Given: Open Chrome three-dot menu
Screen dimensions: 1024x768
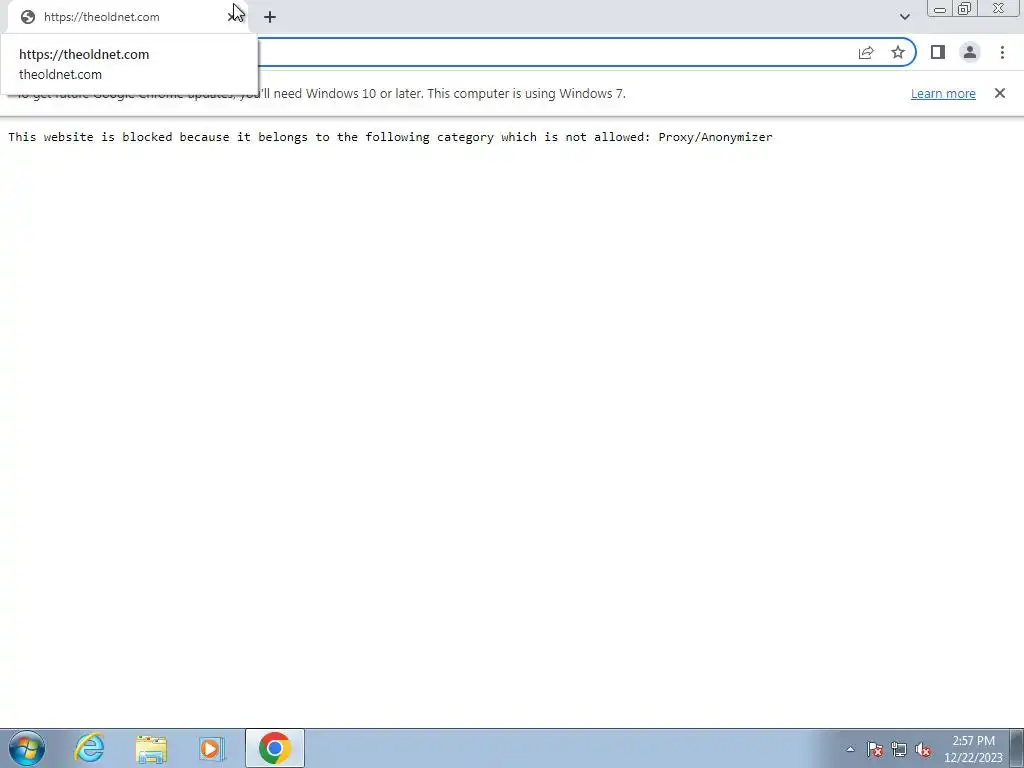Looking at the screenshot, I should tap(1002, 52).
